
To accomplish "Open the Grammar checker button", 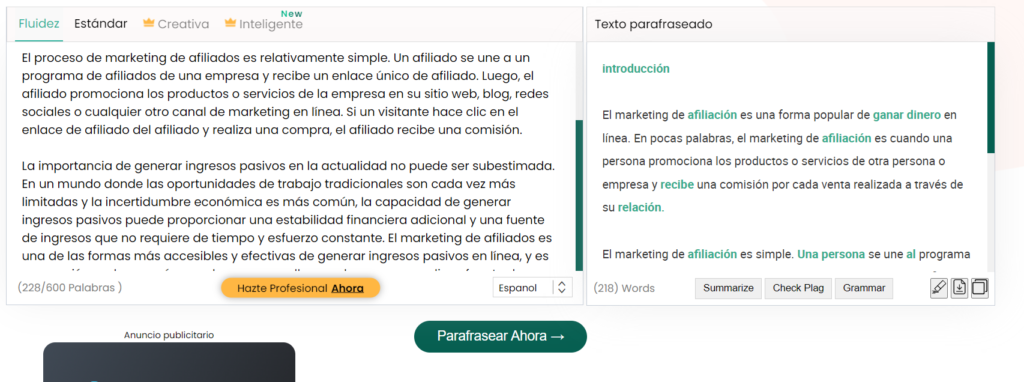I will [864, 288].
